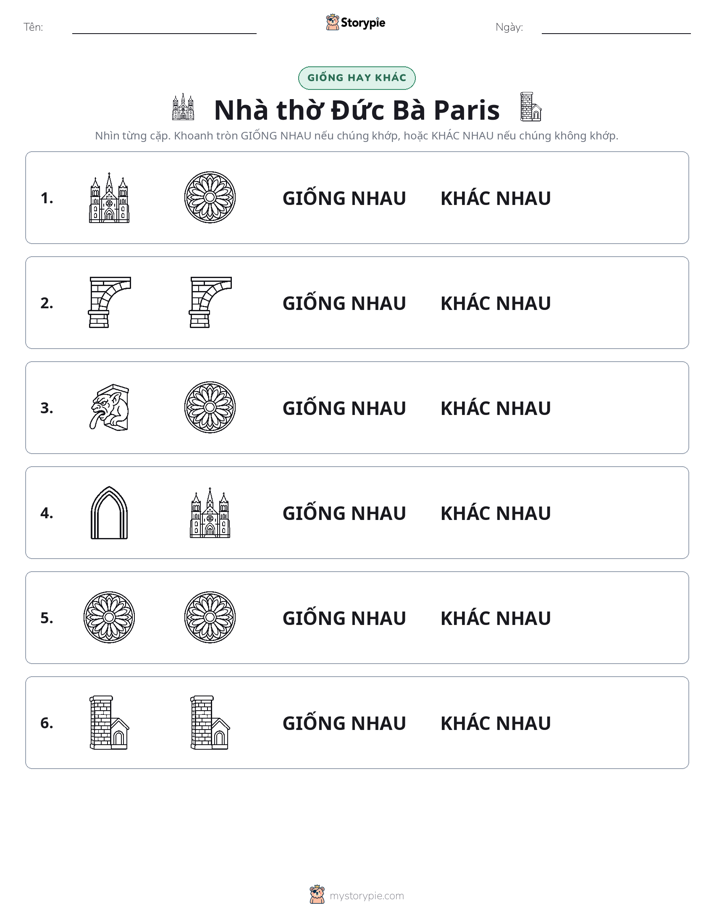The width and height of the screenshot is (714, 924).
Task: Click the tower icon right of the title
Action: point(531,107)
